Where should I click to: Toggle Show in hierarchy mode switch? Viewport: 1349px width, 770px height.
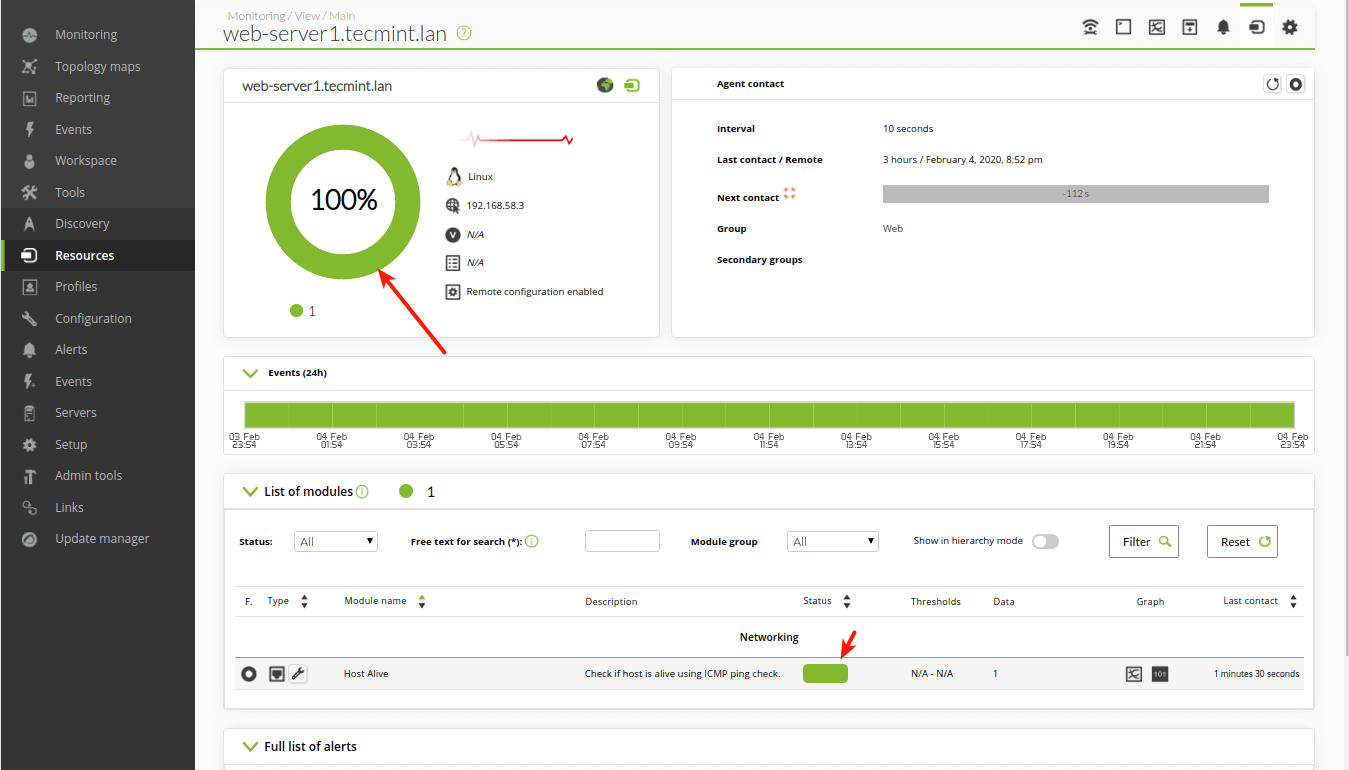coord(1045,541)
